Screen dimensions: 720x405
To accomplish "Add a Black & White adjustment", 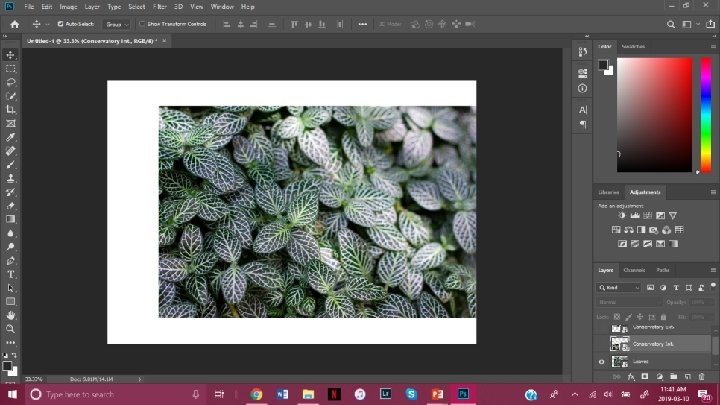I will pyautogui.click(x=641, y=230).
